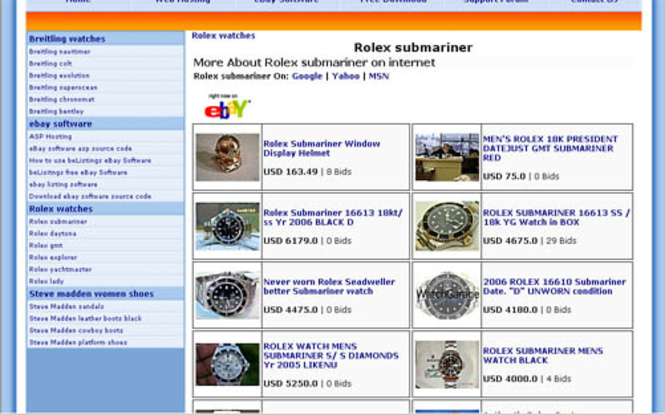Image resolution: width=665 pixels, height=415 pixels.
Task: Open Breitling chronomat in sidebar
Action: 61,99
